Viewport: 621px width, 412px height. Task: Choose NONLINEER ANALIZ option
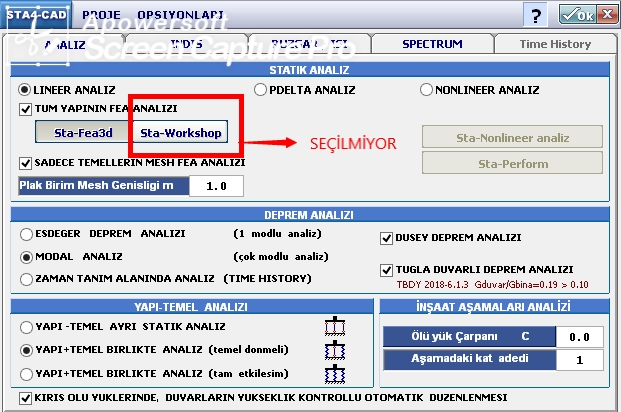point(427,89)
